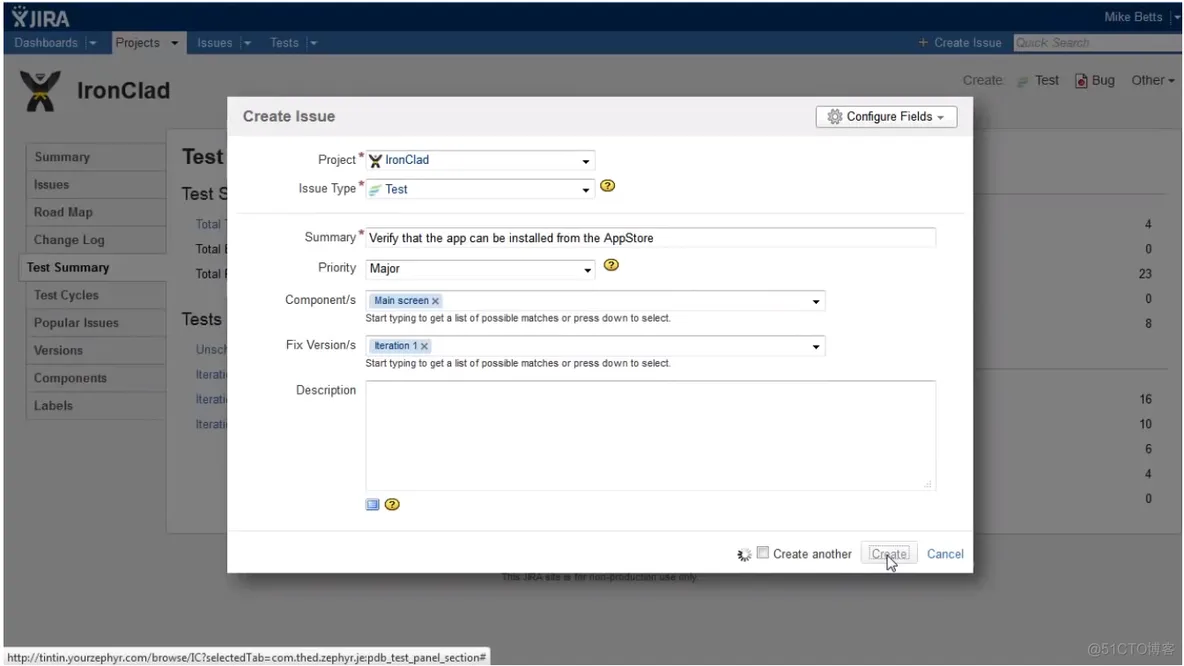Open the Priority Major dropdown
Screen dimensions: 1184x666
click(x=480, y=269)
